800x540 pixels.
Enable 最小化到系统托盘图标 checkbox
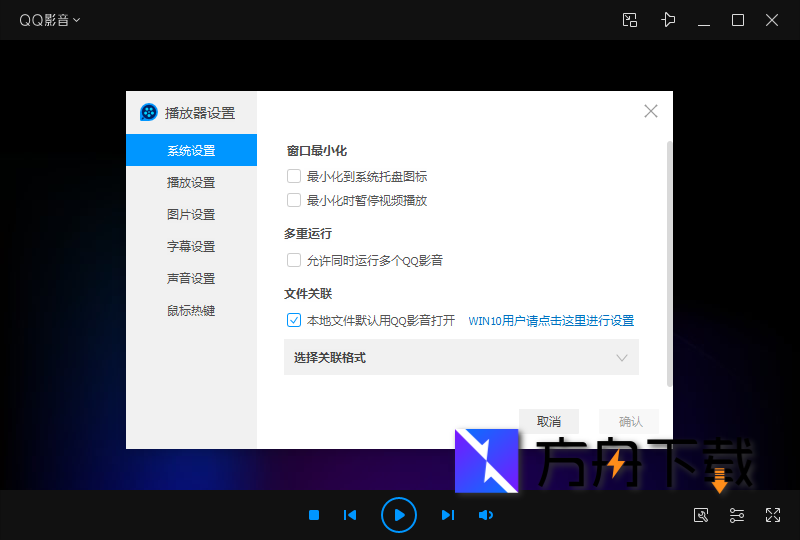pos(294,176)
